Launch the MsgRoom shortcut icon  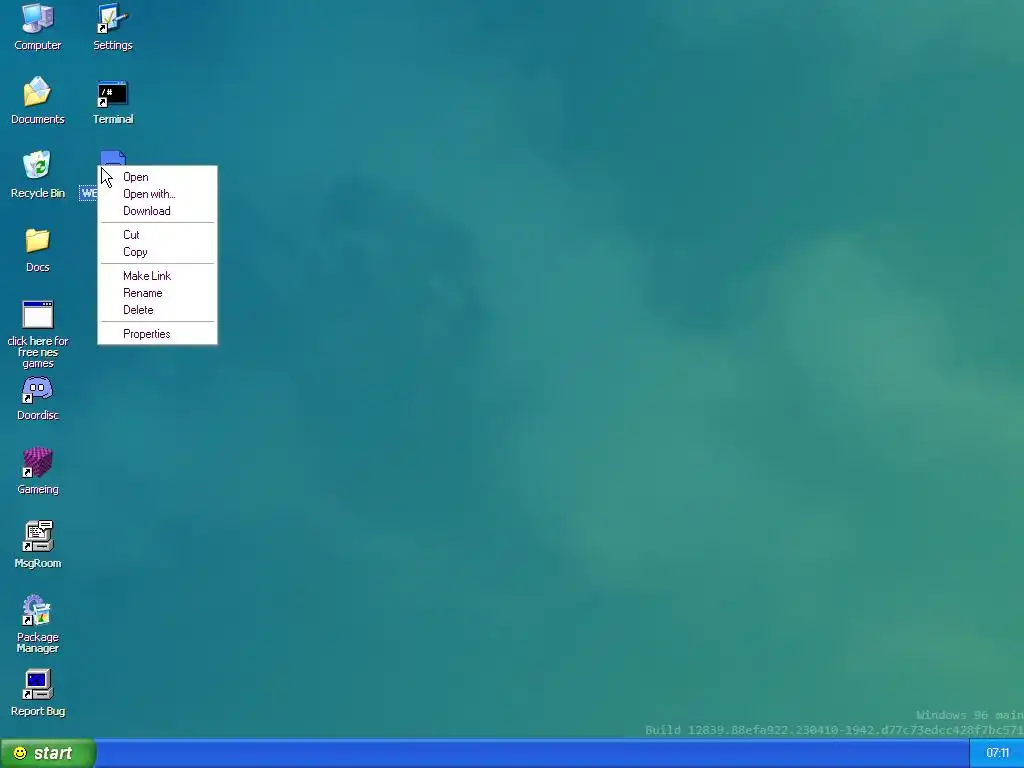point(37,536)
